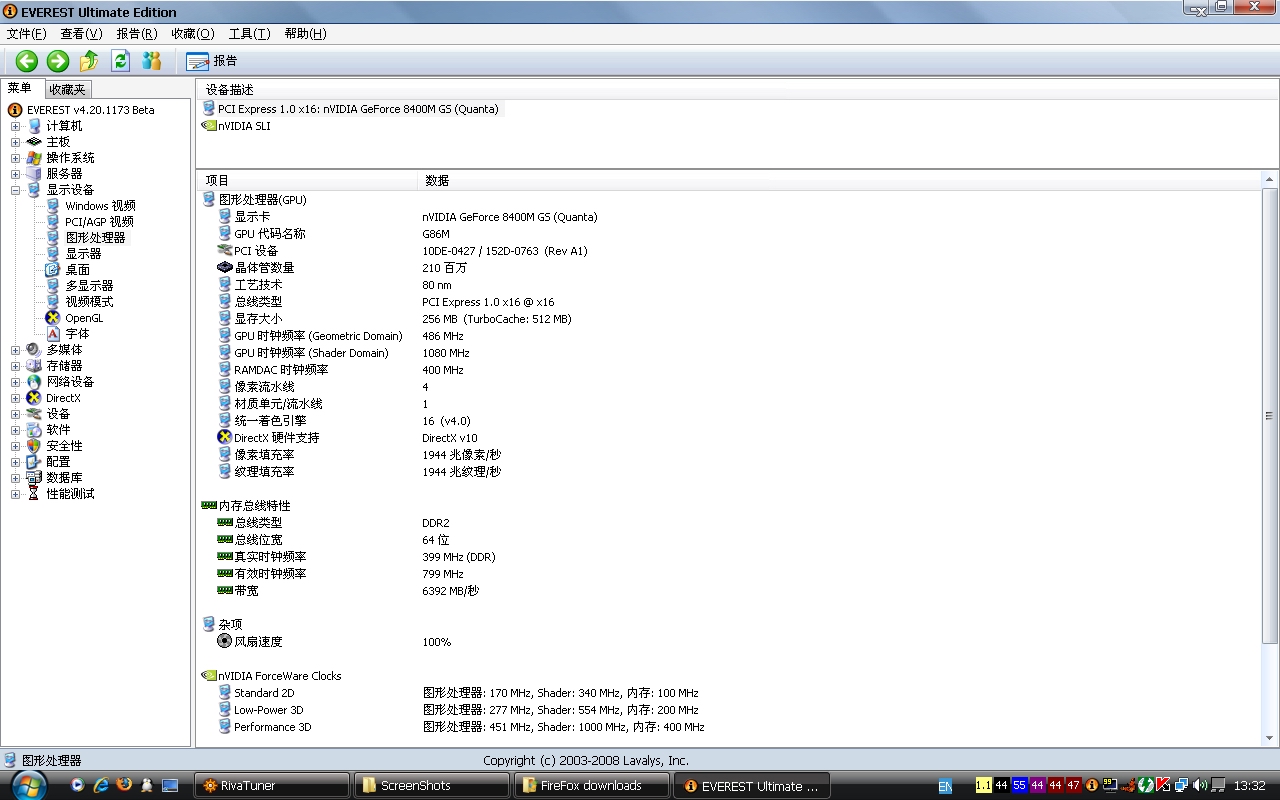Select Windows 视频 in the tree

(x=100, y=206)
